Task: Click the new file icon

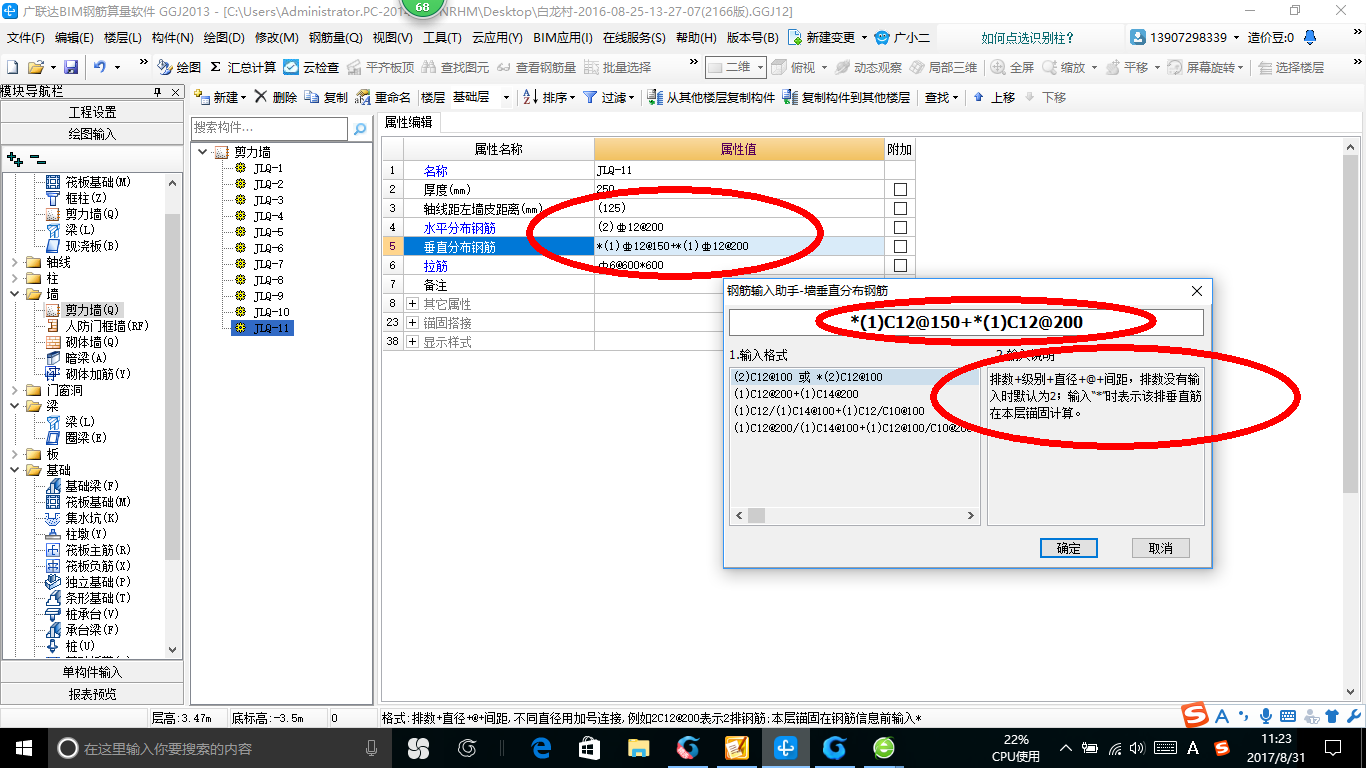Action: (12, 67)
